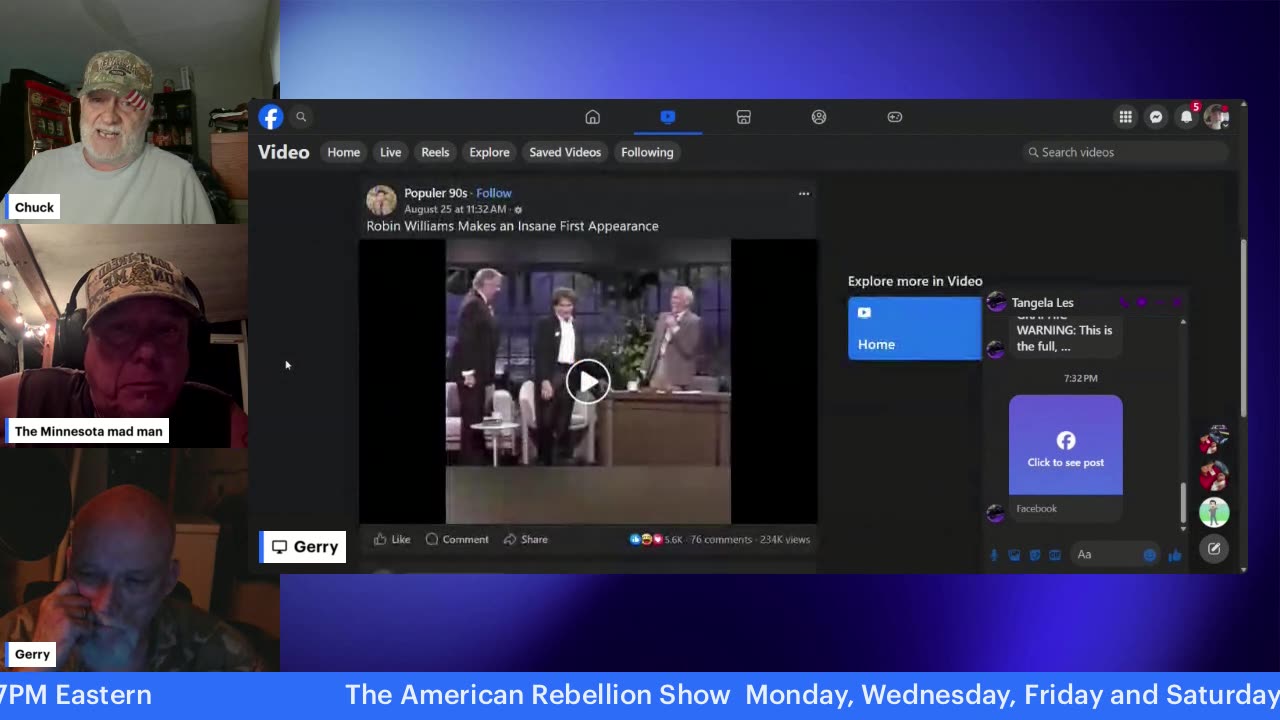
Task: Open the Messenger icon in header
Action: [x=1156, y=117]
